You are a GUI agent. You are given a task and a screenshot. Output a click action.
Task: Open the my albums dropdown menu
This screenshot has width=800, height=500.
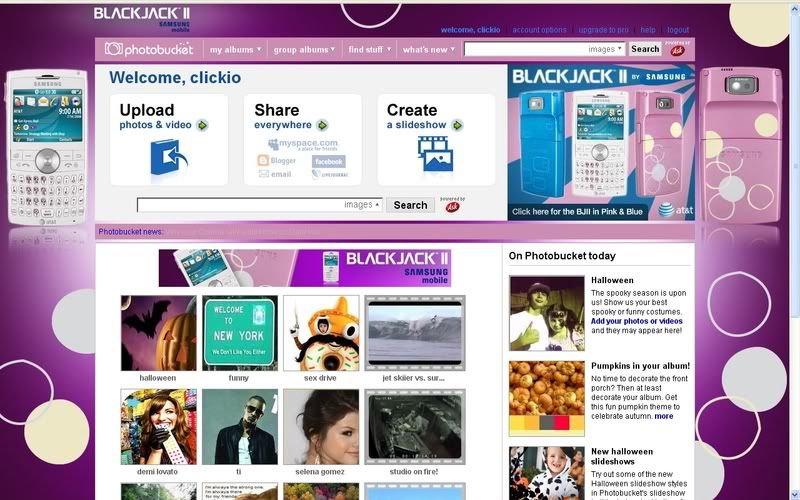pos(235,49)
